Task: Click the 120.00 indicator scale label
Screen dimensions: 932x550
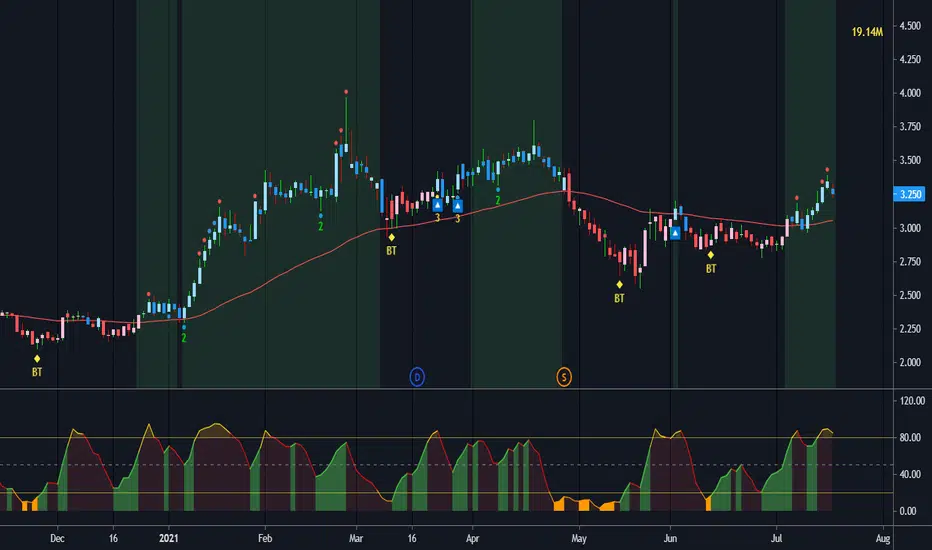Action: (x=912, y=401)
